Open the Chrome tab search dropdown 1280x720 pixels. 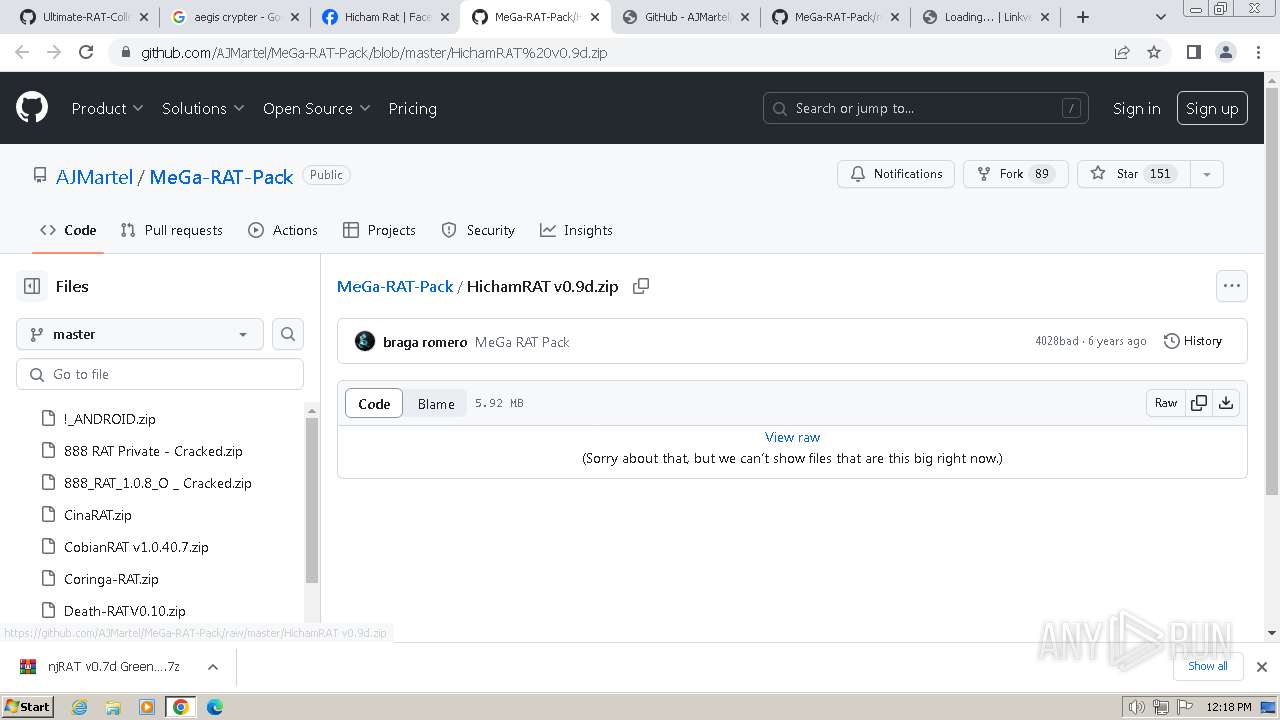point(1160,17)
